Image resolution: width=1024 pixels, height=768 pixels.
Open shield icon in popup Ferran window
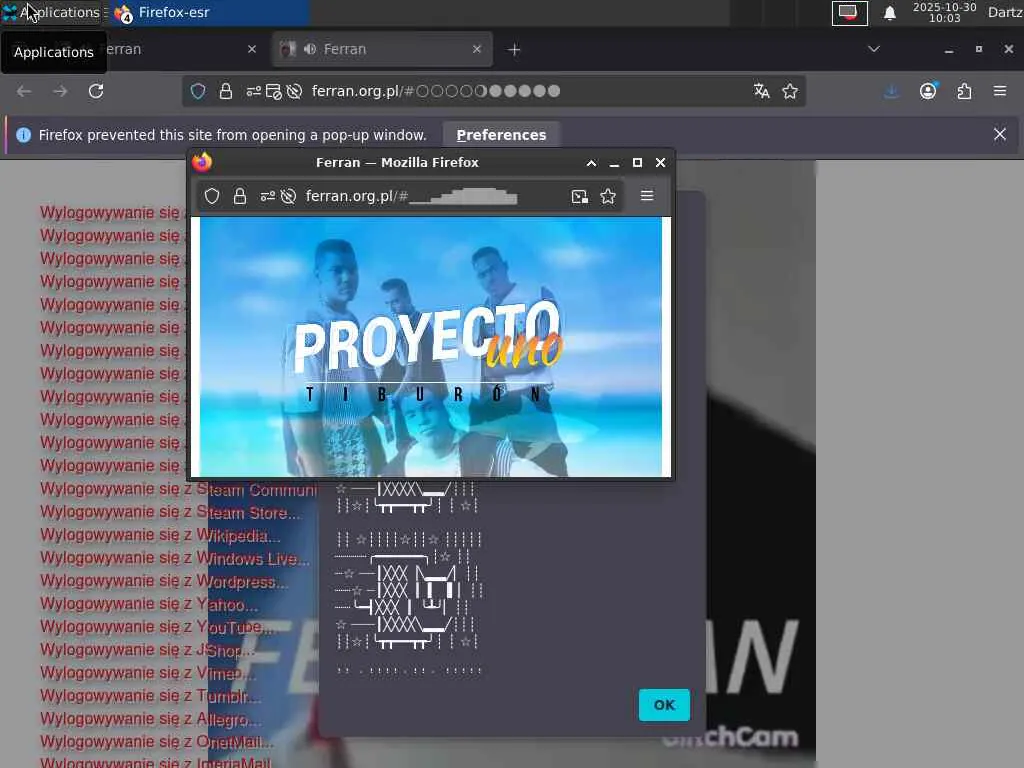pyautogui.click(x=212, y=196)
